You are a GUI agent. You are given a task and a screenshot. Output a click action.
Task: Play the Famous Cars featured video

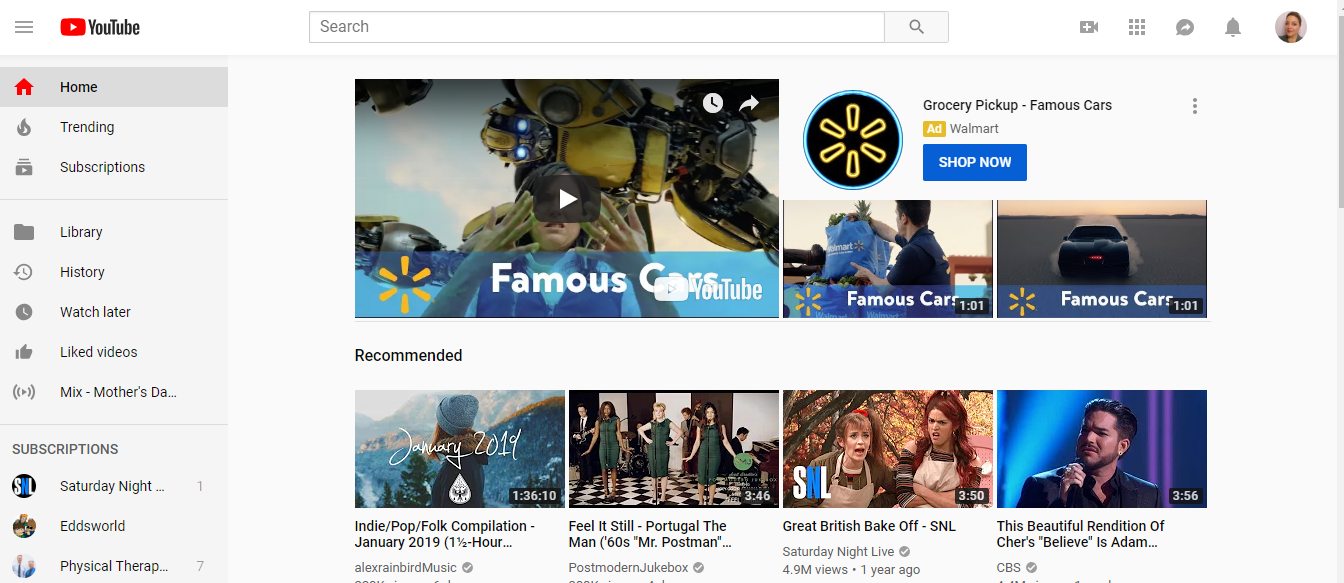[x=567, y=198]
